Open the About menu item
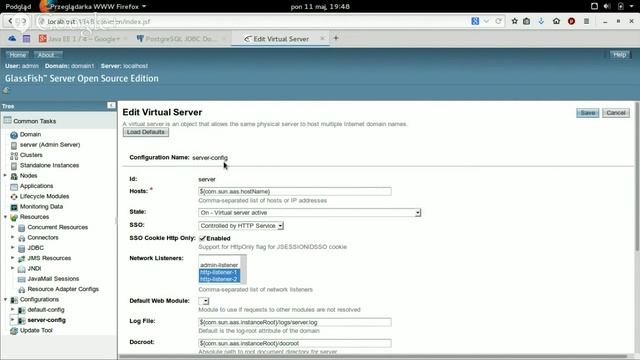This screenshot has width=640, height=360. click(47, 55)
